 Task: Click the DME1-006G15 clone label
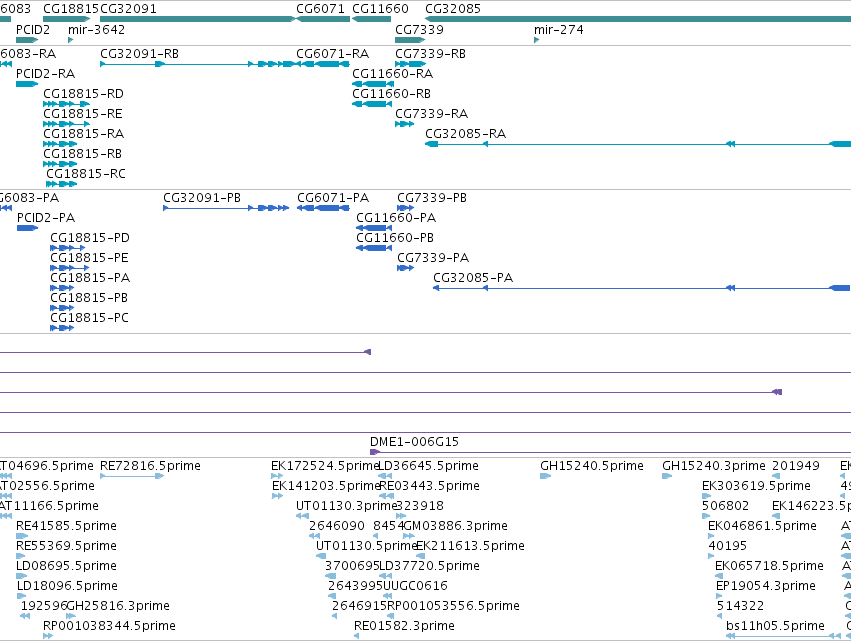[414, 442]
